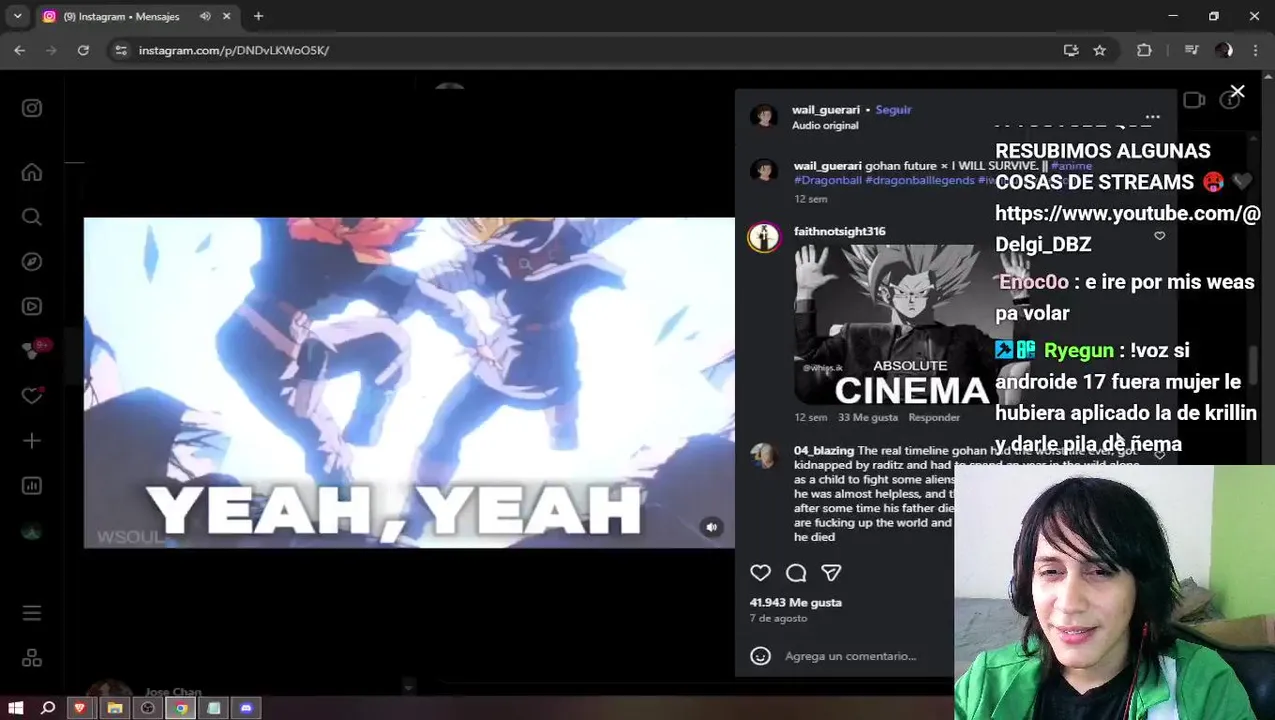This screenshot has width=1275, height=720.
Task: Click the 'Audio original' link
Action: [x=825, y=126]
